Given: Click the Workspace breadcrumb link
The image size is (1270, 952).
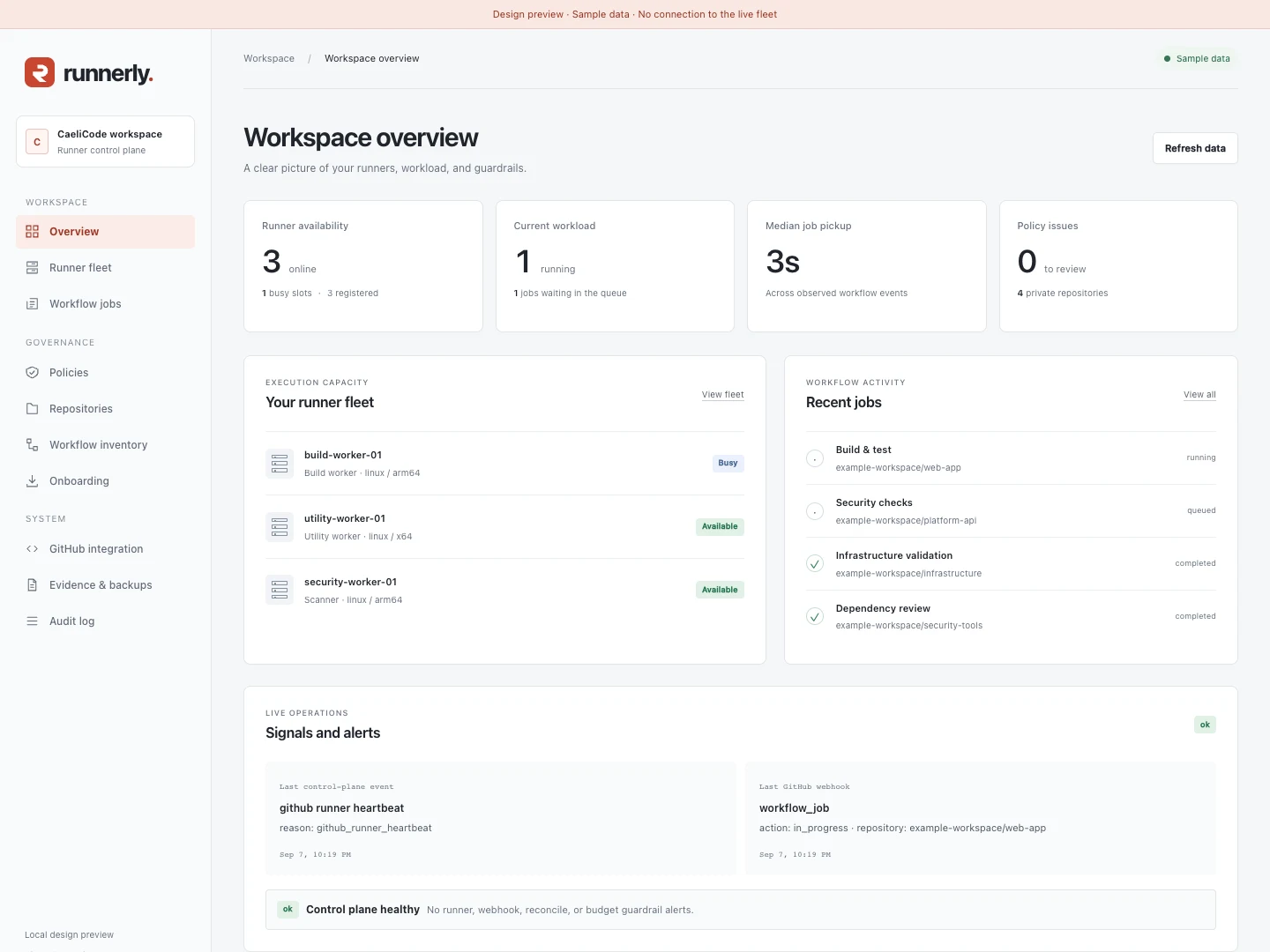Looking at the screenshot, I should coord(269,59).
